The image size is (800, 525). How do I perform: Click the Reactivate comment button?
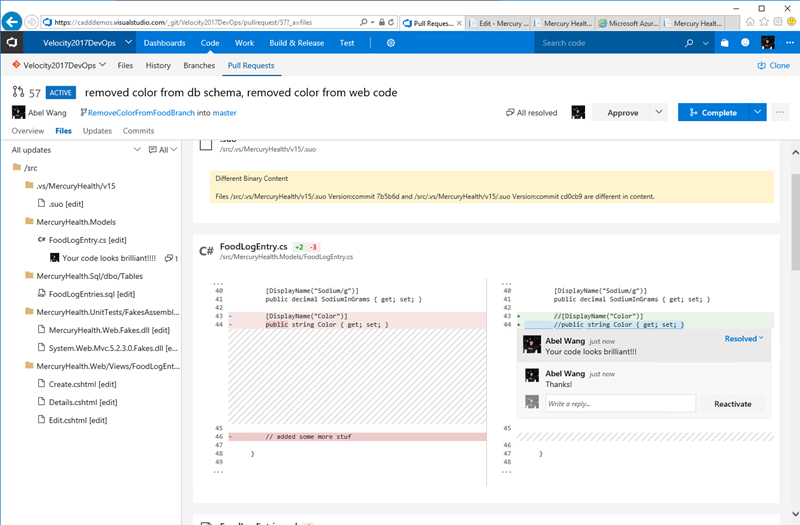(733, 404)
